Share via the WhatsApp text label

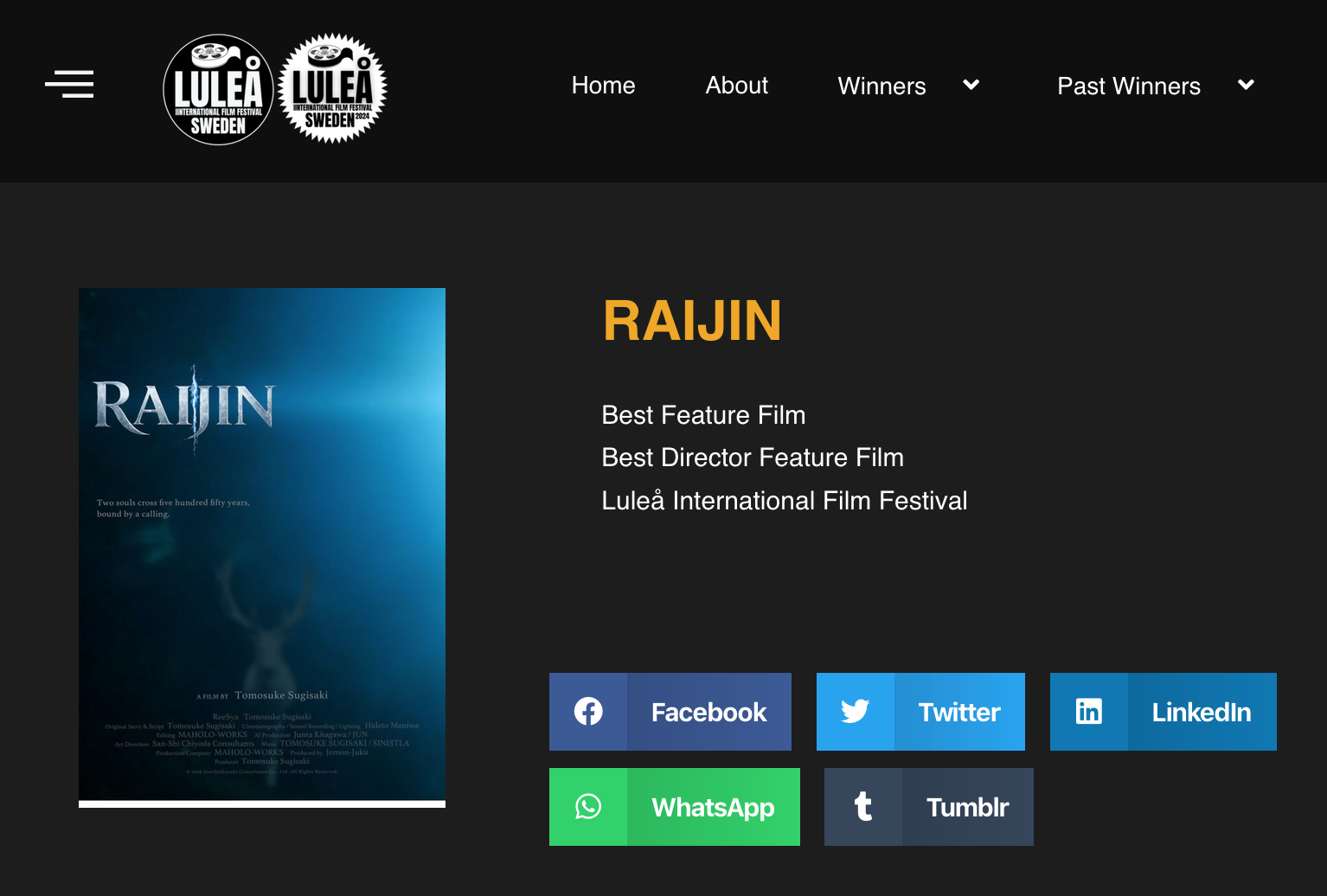[713, 807]
